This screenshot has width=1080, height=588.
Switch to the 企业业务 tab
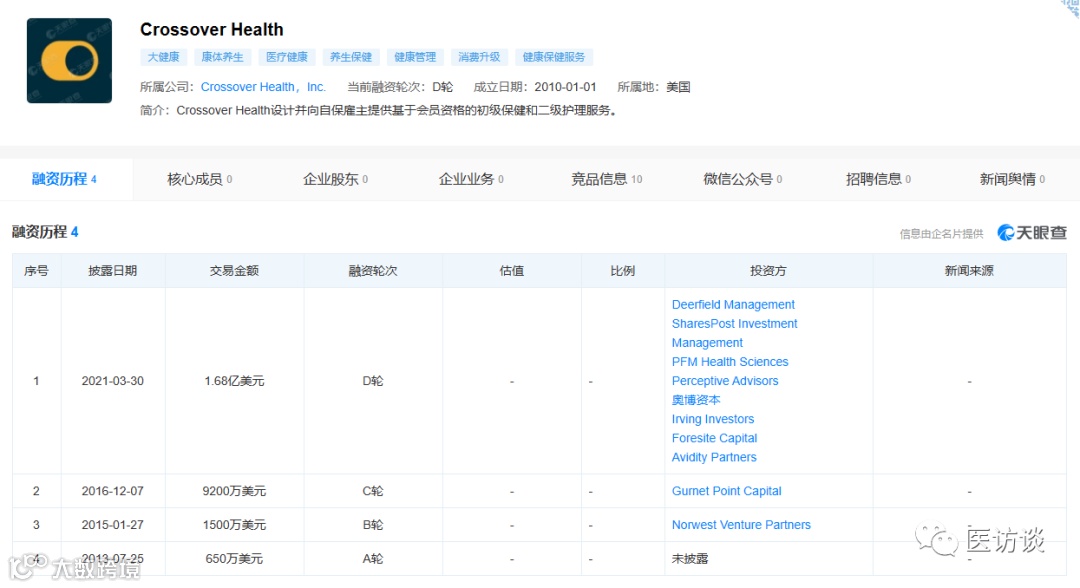click(x=471, y=179)
